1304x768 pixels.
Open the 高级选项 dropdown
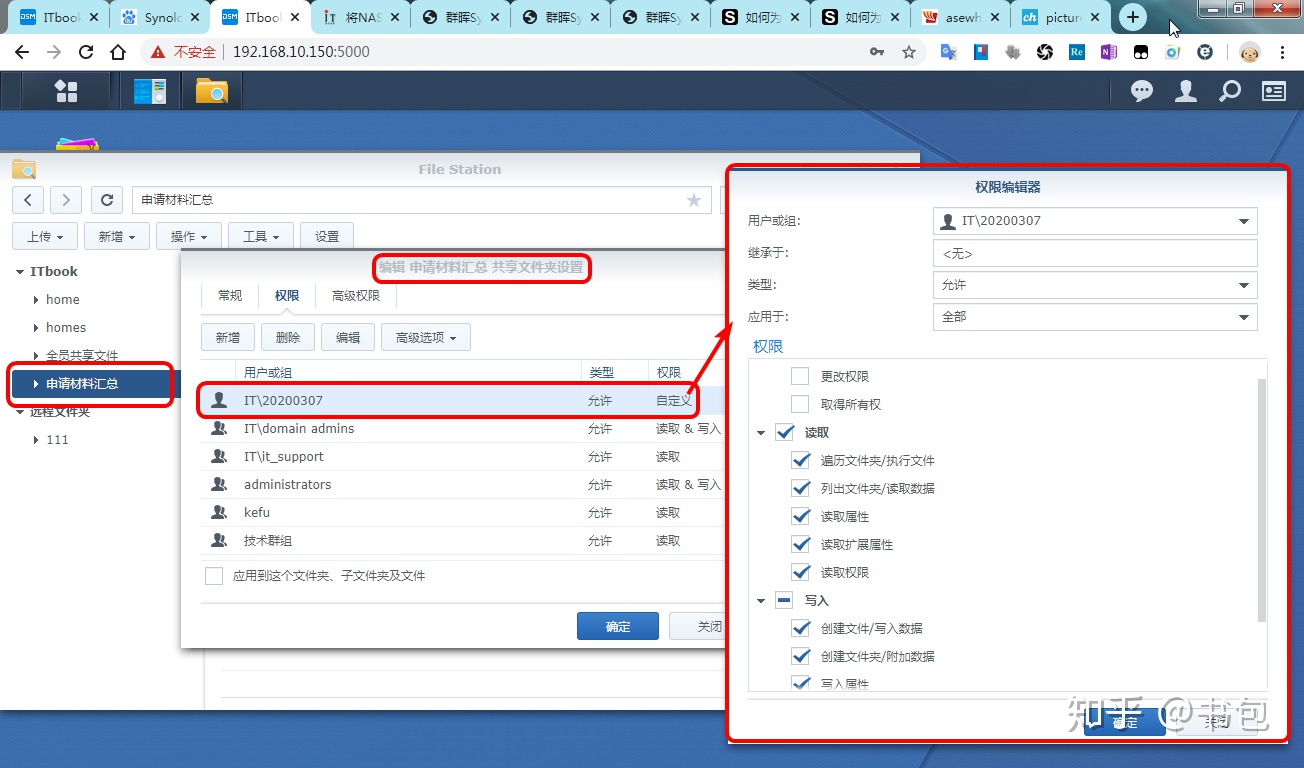426,337
